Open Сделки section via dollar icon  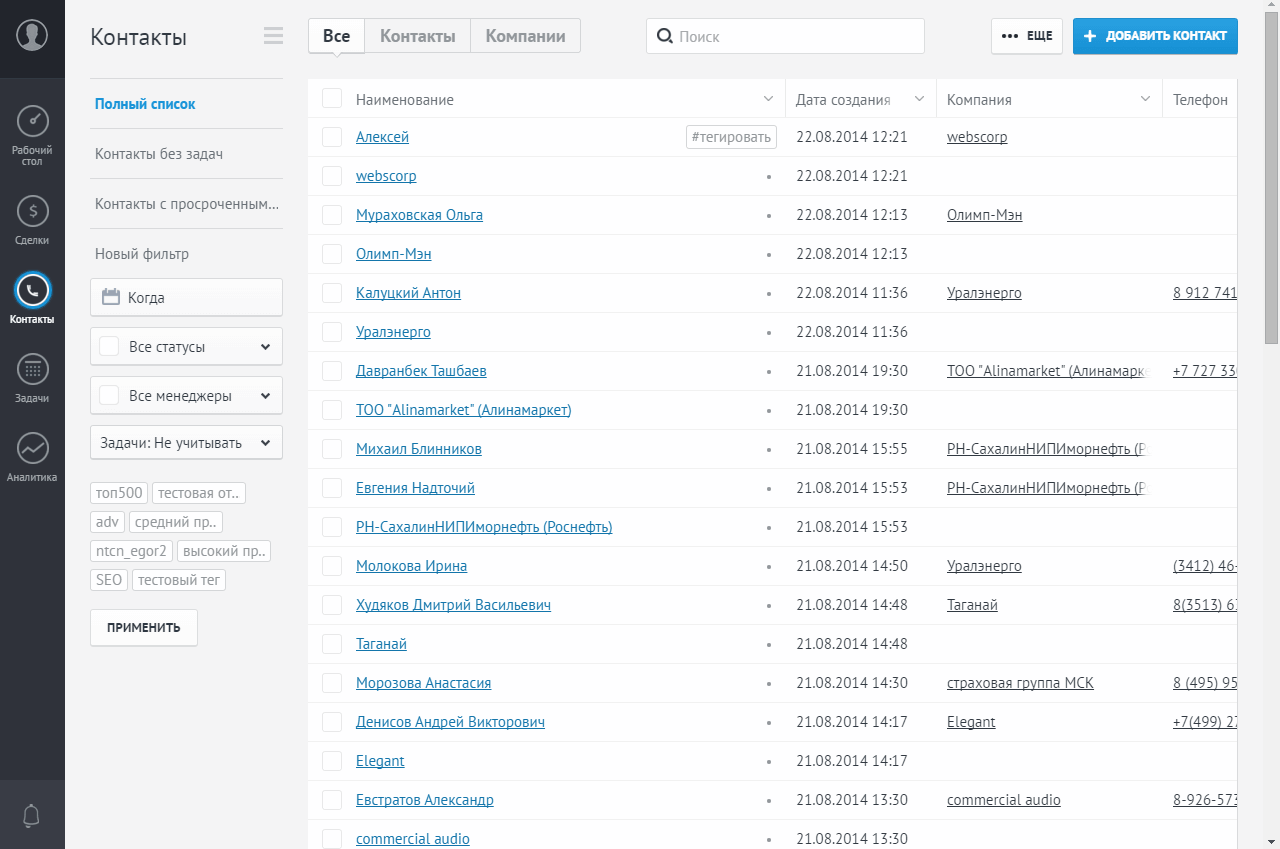32,211
